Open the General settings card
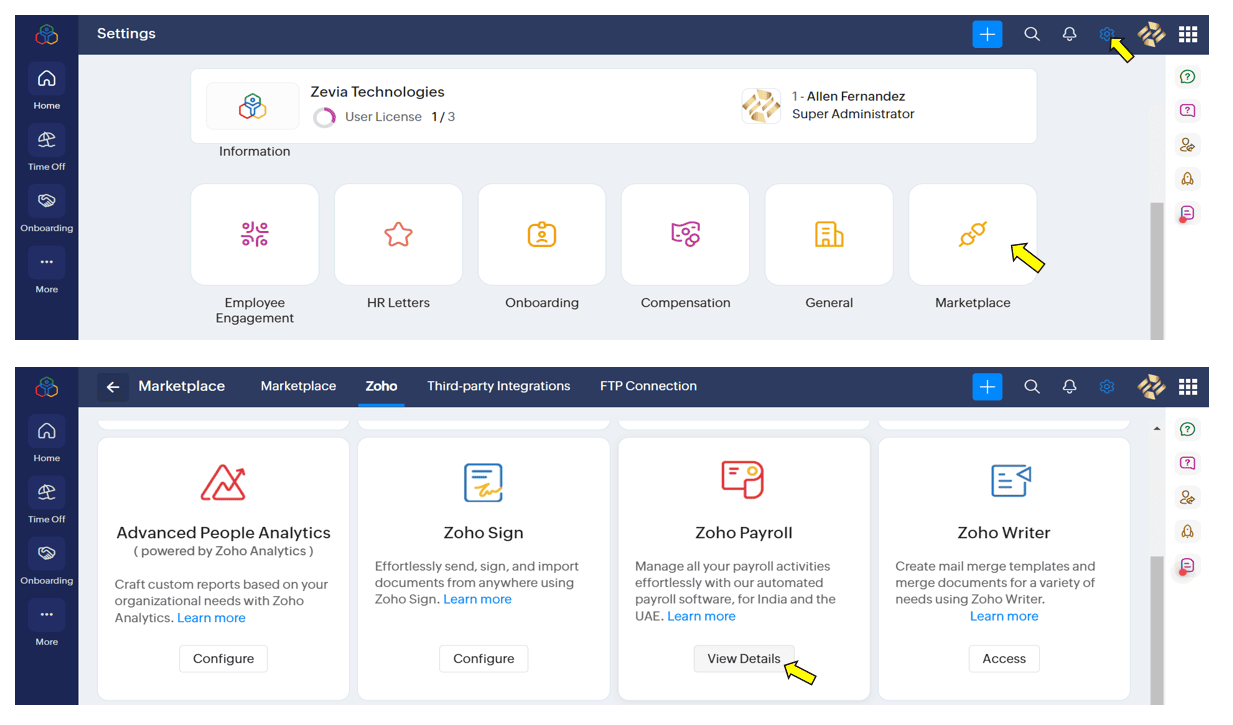Screen dimensions: 1233x725 click(829, 235)
